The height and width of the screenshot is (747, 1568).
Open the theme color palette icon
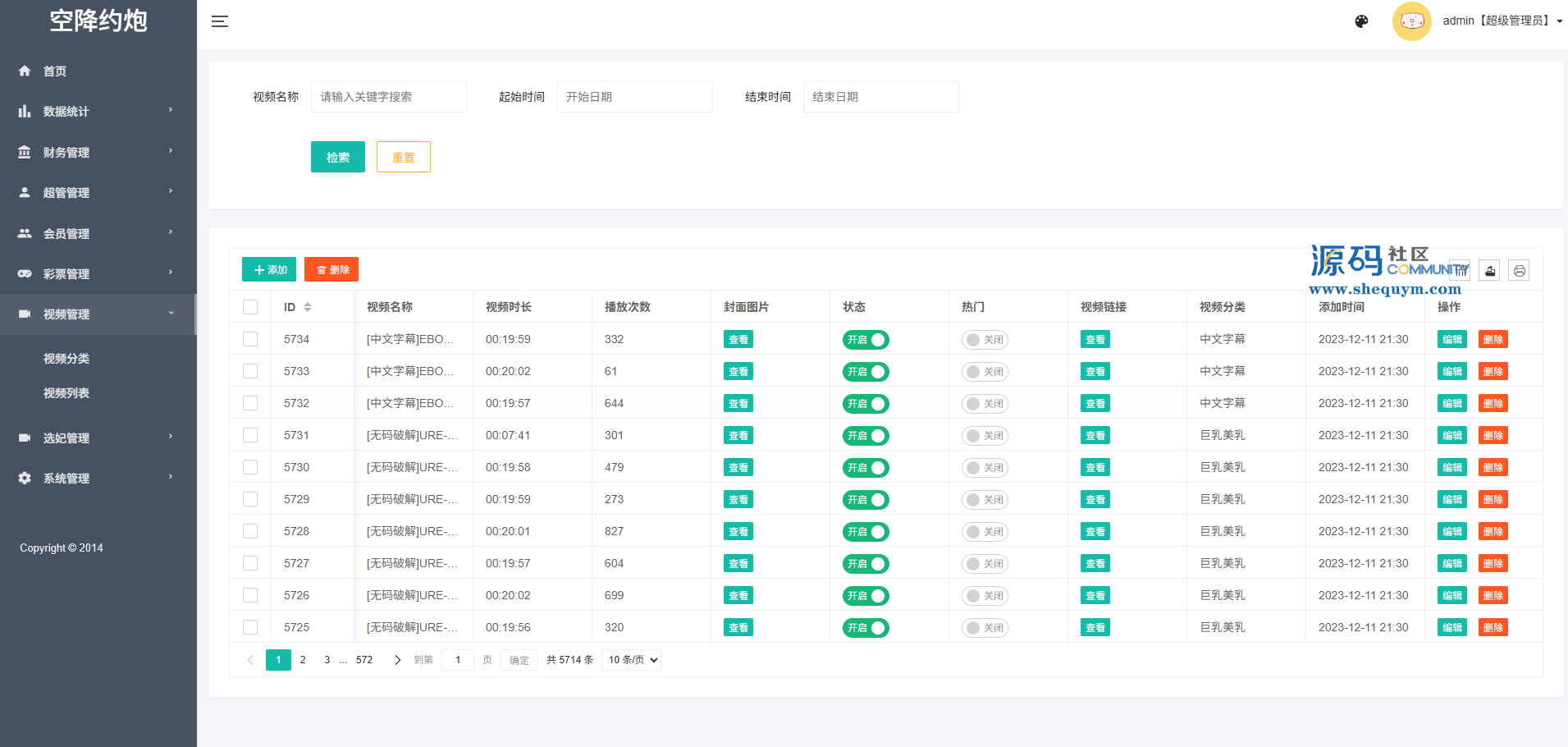coord(1361,21)
